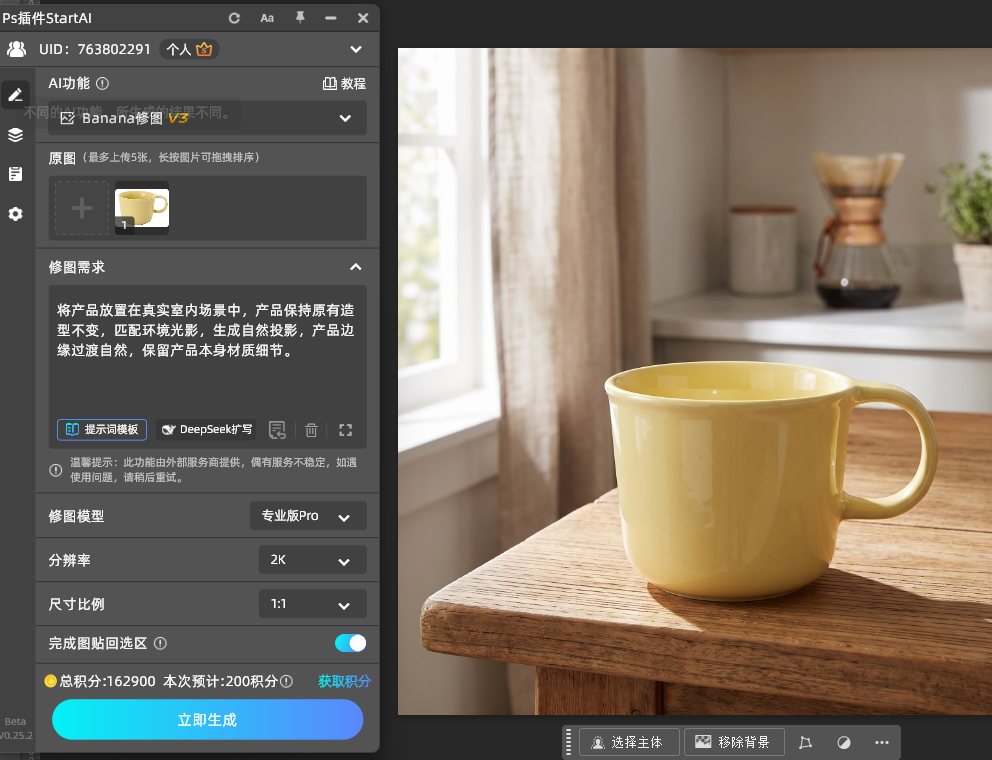Open the Banana修图 AI function dropdown
The image size is (992, 760).
[207, 118]
